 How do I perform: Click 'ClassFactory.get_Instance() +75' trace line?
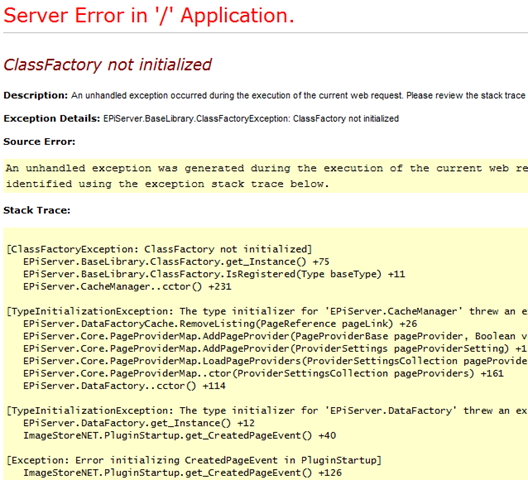point(176,262)
